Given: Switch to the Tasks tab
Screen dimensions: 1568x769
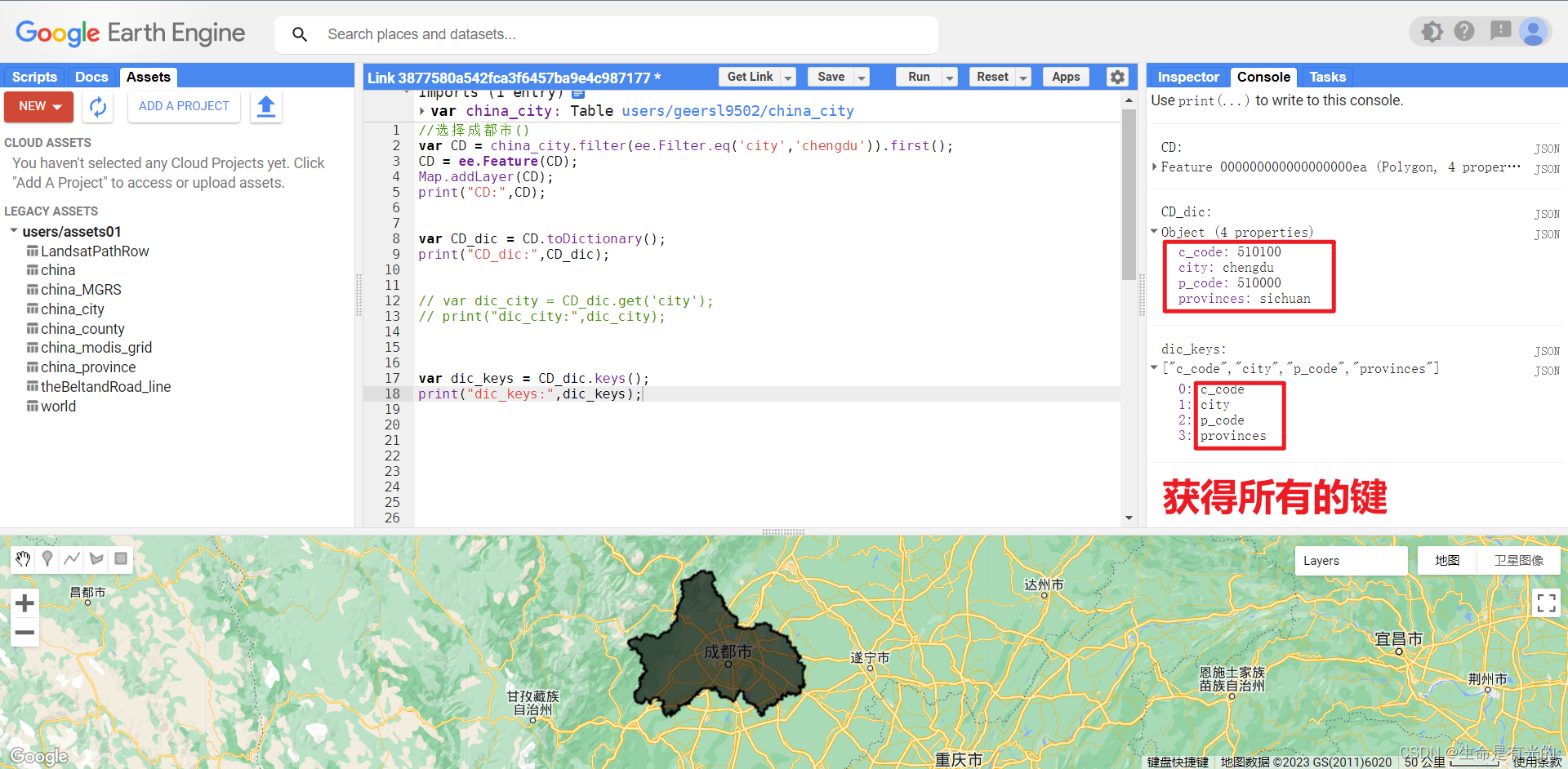Looking at the screenshot, I should pos(1327,77).
